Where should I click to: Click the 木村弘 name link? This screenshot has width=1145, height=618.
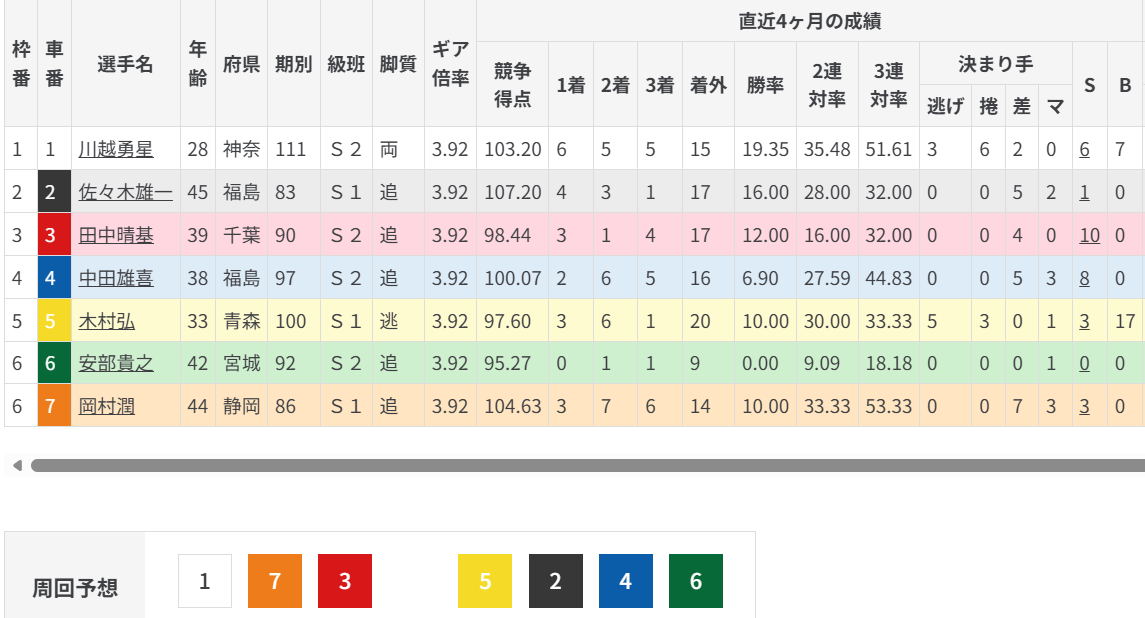pyautogui.click(x=107, y=321)
